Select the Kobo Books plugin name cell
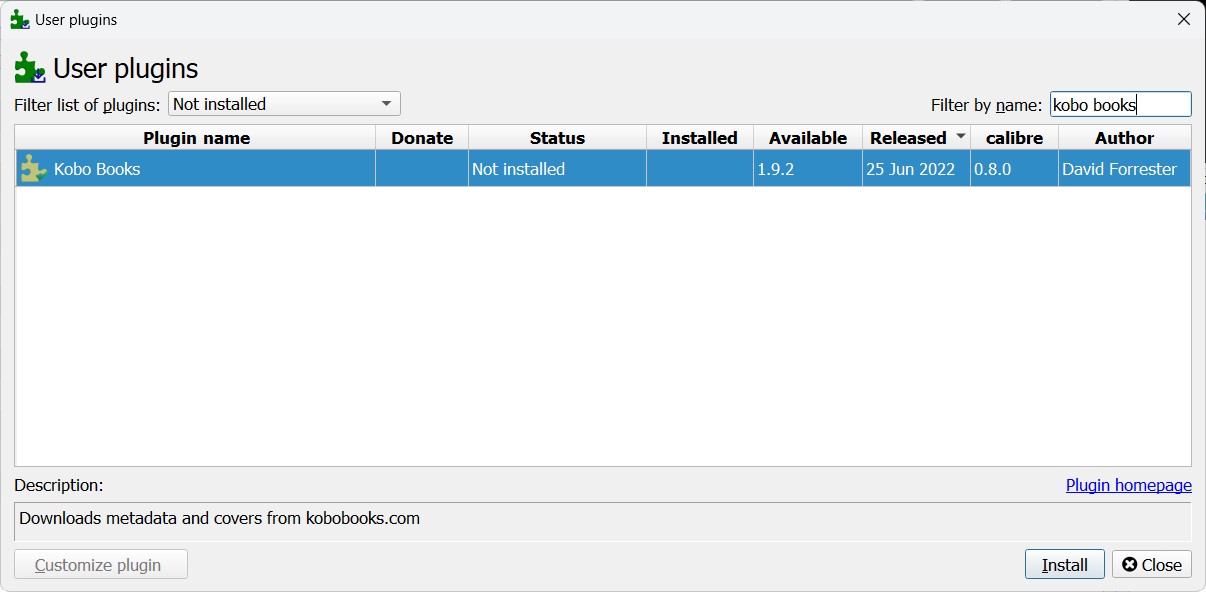The image size is (1206, 592). pos(196,169)
